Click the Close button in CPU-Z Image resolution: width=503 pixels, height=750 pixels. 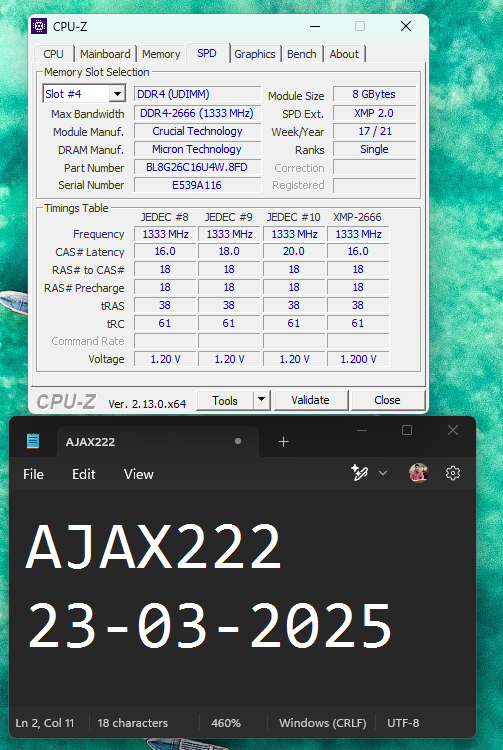387,400
